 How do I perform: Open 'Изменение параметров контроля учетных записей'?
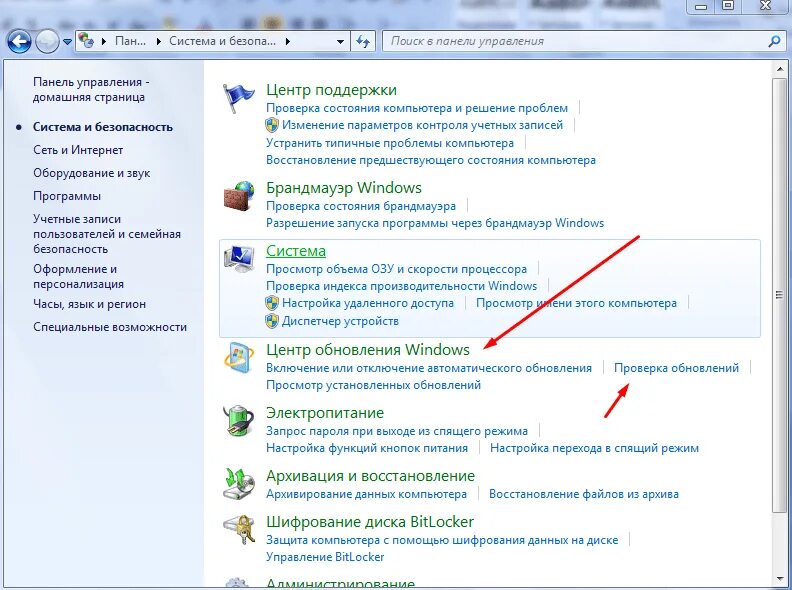[422, 125]
